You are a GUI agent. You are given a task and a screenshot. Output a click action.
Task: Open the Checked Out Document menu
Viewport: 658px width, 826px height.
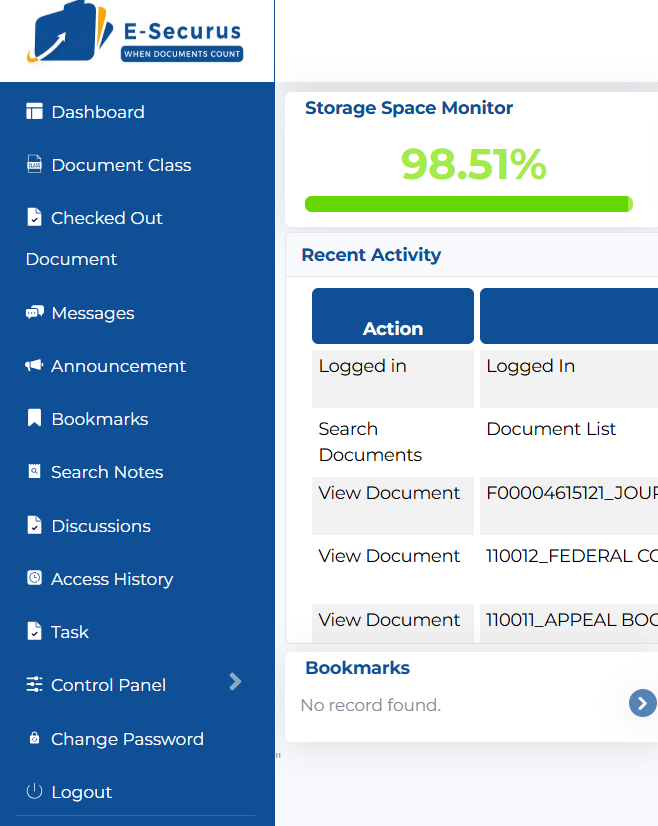(106, 218)
